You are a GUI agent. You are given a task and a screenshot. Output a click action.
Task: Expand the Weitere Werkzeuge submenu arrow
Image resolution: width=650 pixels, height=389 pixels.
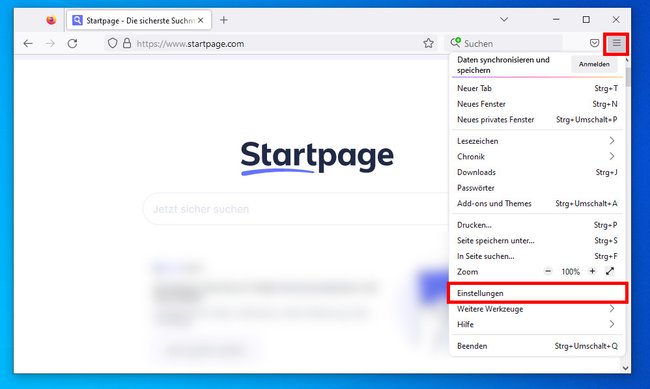click(612, 309)
